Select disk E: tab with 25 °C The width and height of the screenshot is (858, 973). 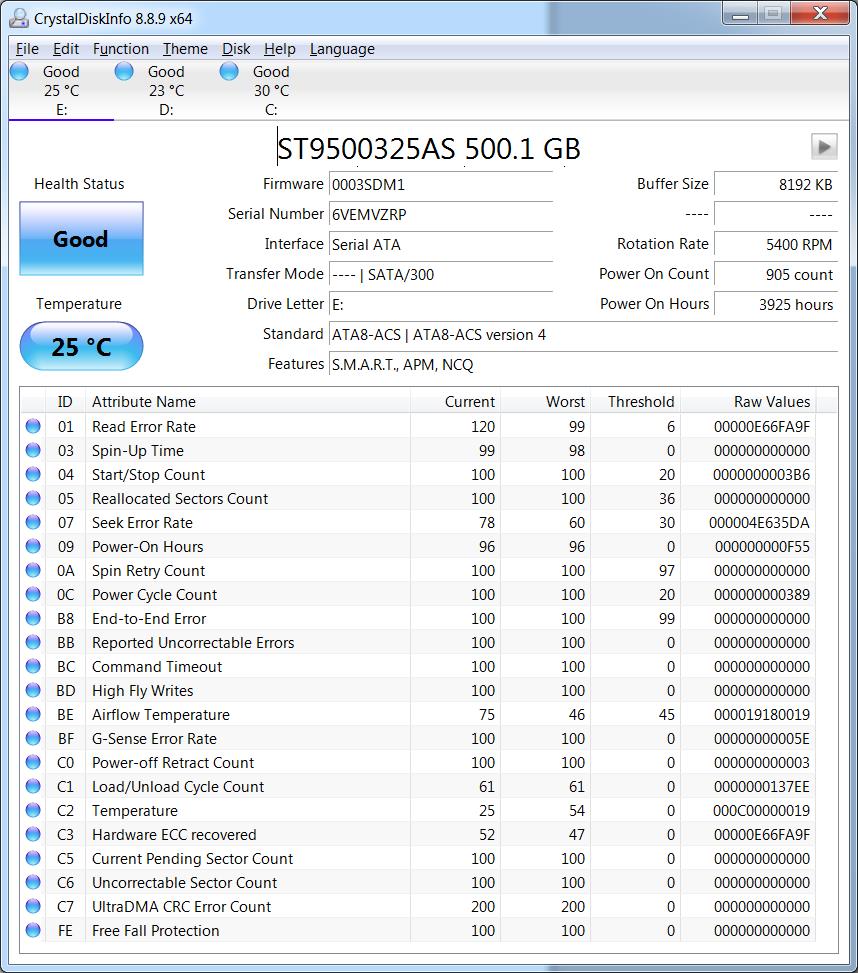coord(61,91)
